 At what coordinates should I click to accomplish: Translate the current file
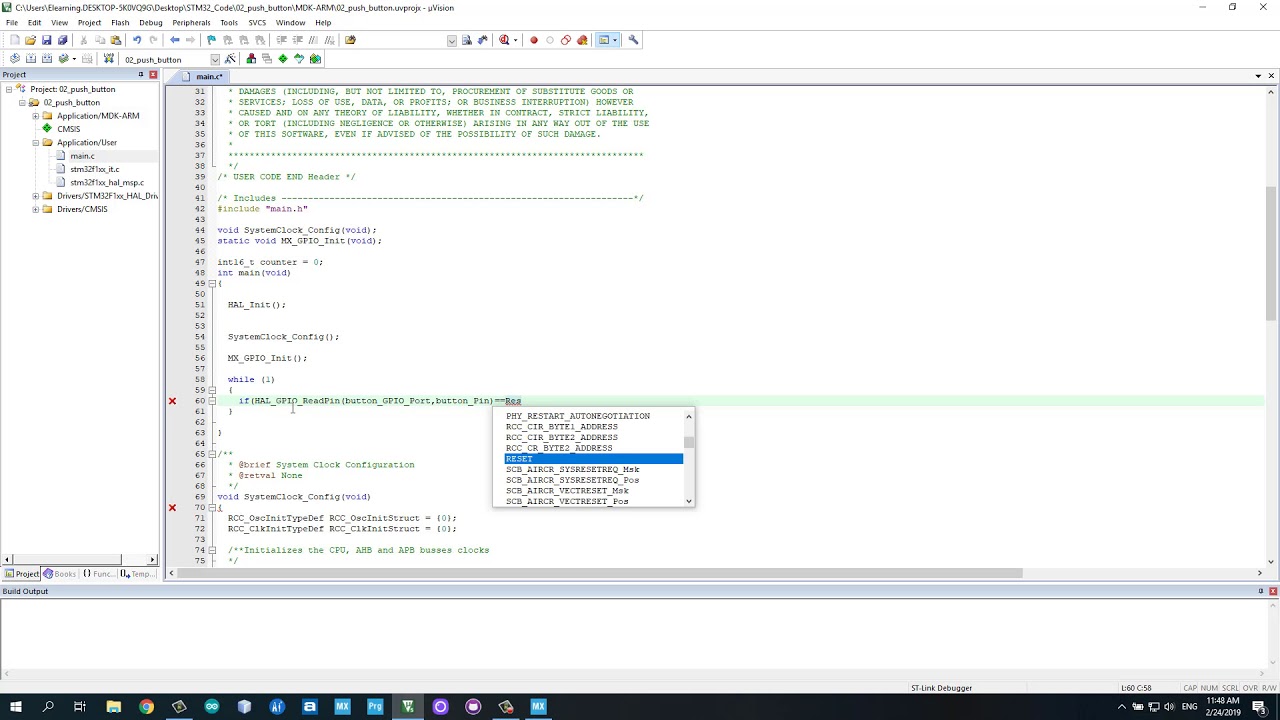pyautogui.click(x=14, y=59)
